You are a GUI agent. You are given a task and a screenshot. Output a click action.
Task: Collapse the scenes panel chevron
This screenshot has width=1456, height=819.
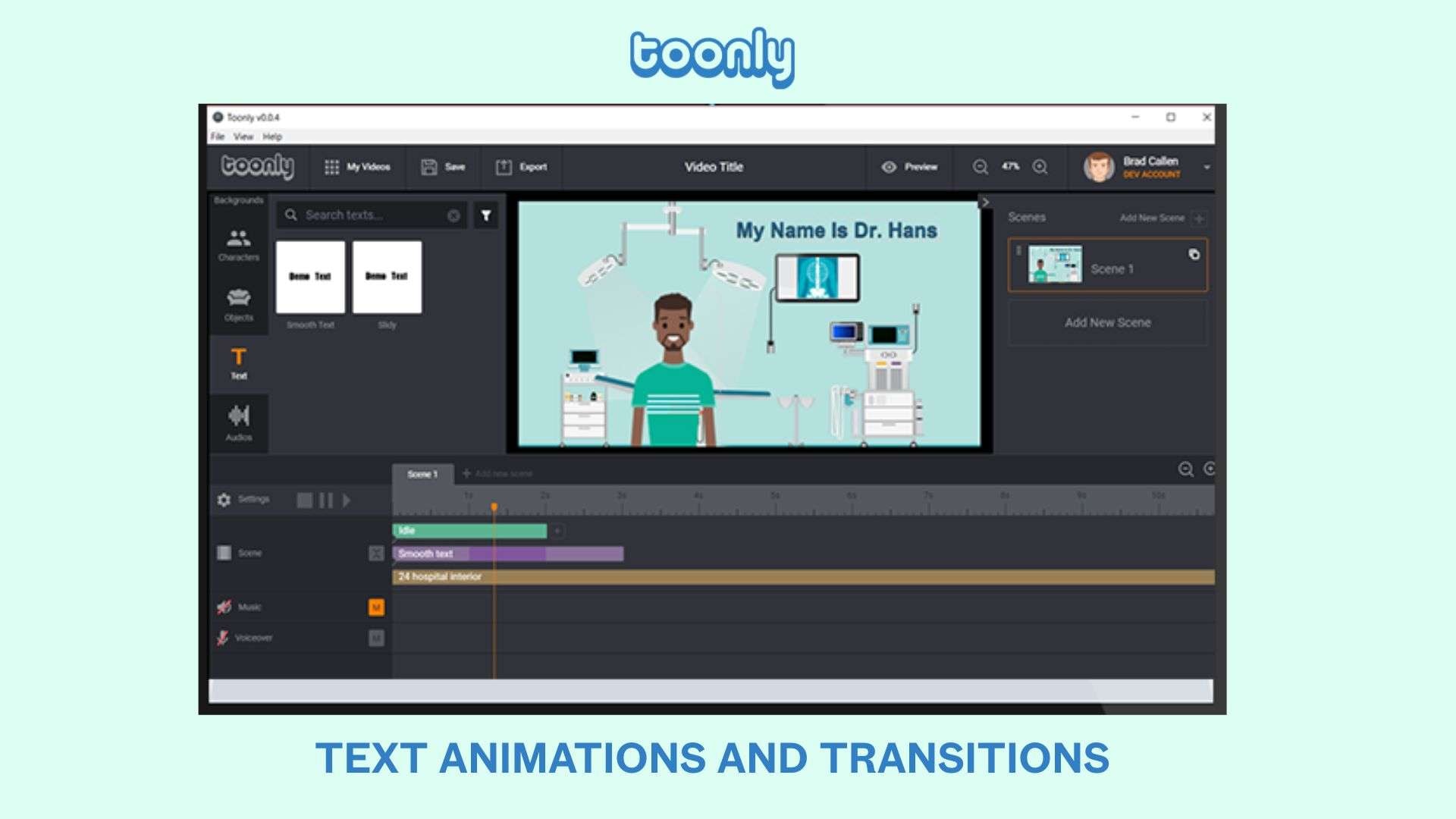point(984,202)
